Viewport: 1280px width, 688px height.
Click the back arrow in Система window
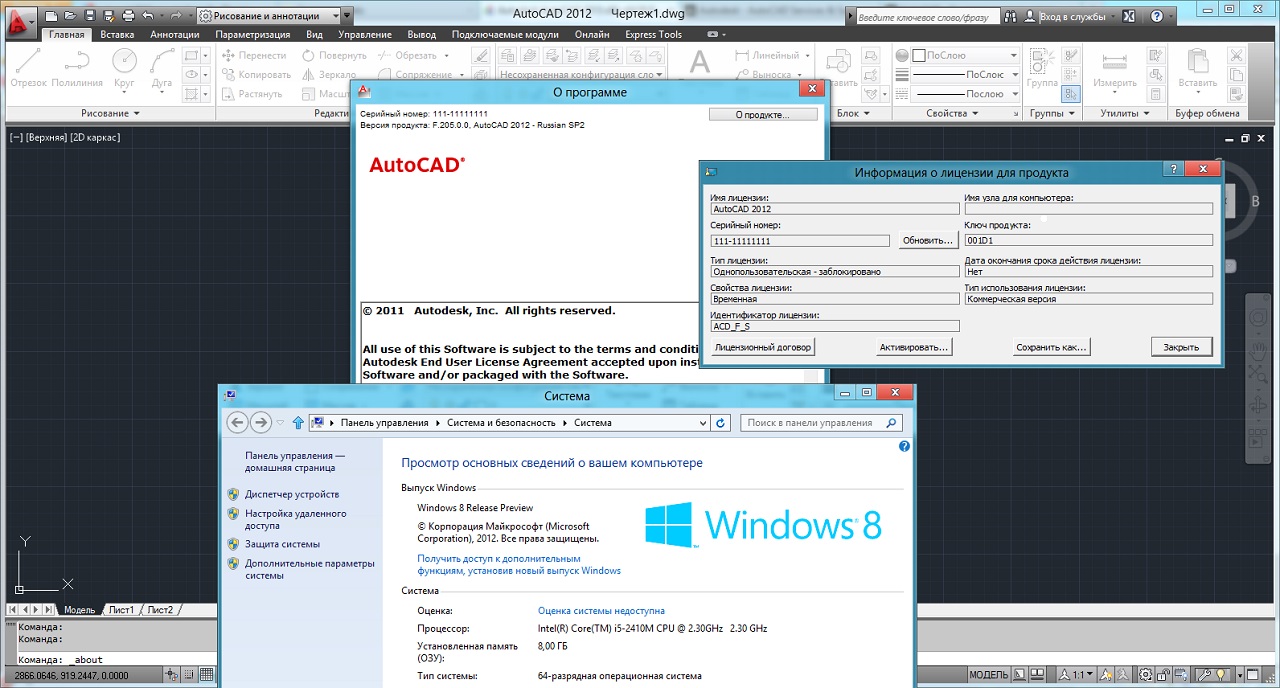click(x=237, y=423)
